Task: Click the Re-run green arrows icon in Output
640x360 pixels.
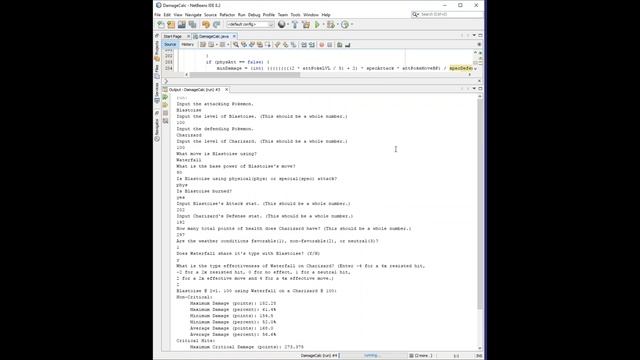Action: click(x=165, y=97)
